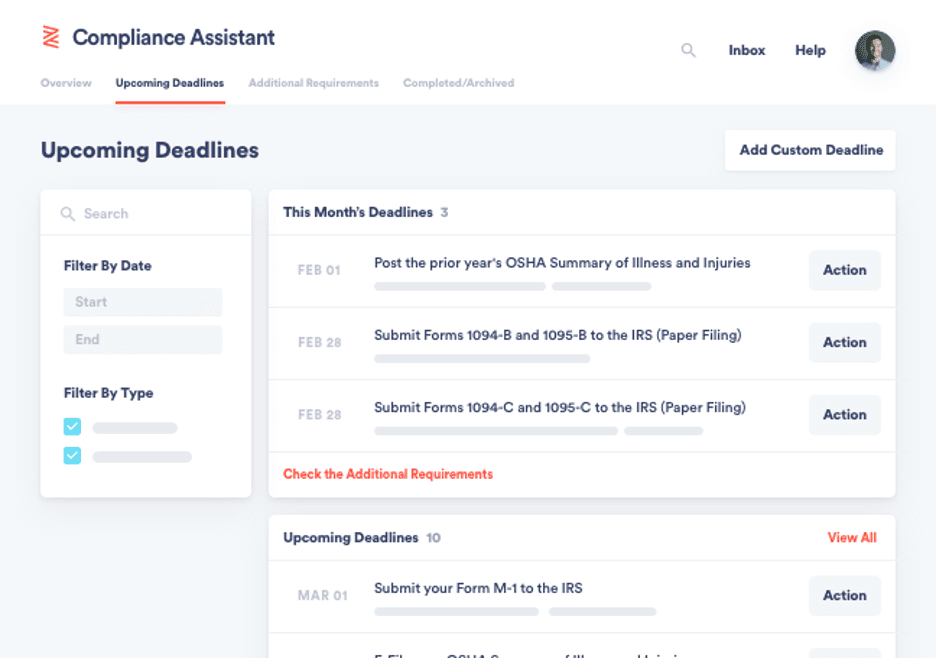936x658 pixels.
Task: Select the Upcoming Deadlines tab
Action: tap(169, 83)
